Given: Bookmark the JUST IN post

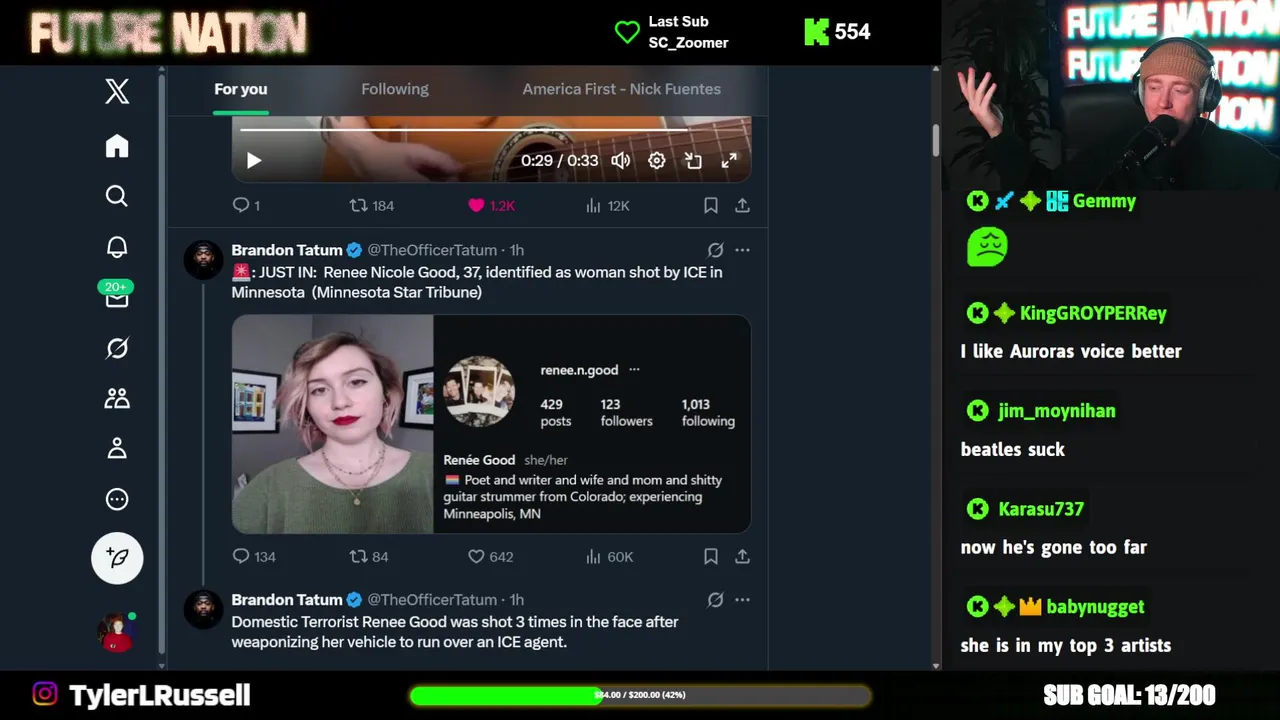Looking at the screenshot, I should [710, 556].
